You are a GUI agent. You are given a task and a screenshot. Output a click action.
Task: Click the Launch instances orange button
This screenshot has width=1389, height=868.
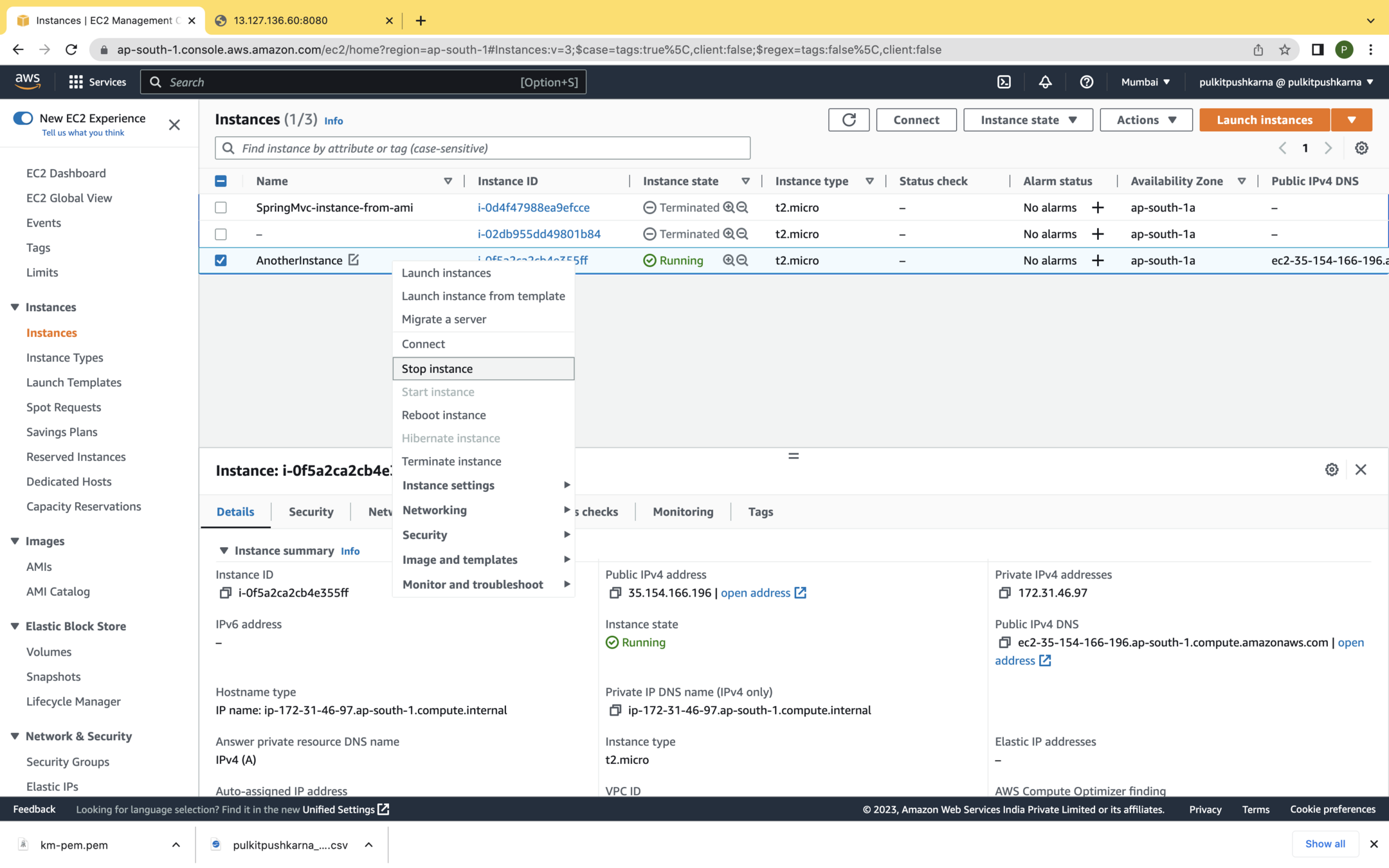click(x=1264, y=120)
